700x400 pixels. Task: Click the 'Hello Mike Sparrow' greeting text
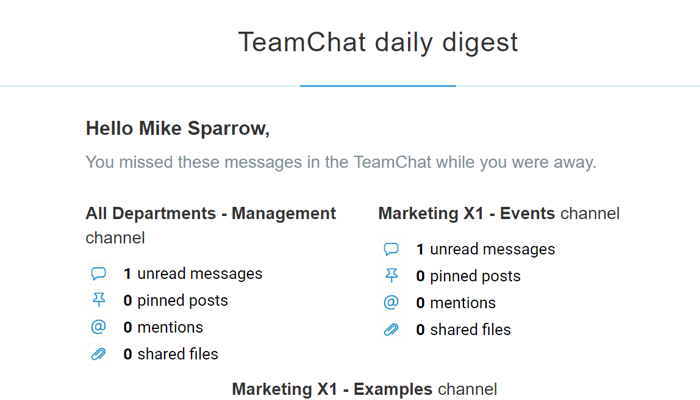[178, 129]
